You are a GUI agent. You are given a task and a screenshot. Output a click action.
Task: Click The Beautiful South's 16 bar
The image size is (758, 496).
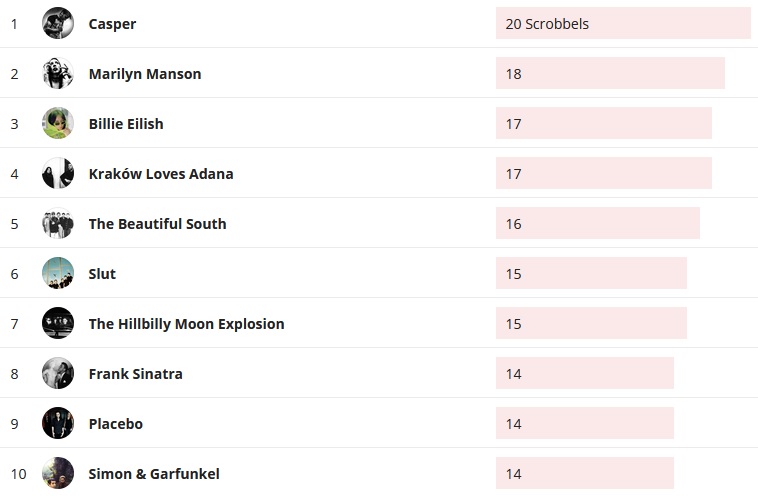click(x=597, y=223)
